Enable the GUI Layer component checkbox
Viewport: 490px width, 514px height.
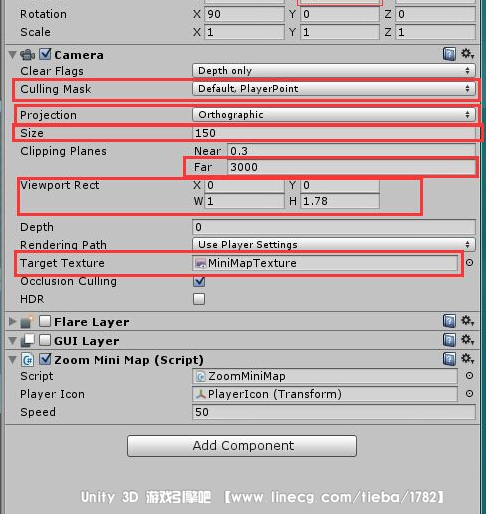(x=45, y=340)
